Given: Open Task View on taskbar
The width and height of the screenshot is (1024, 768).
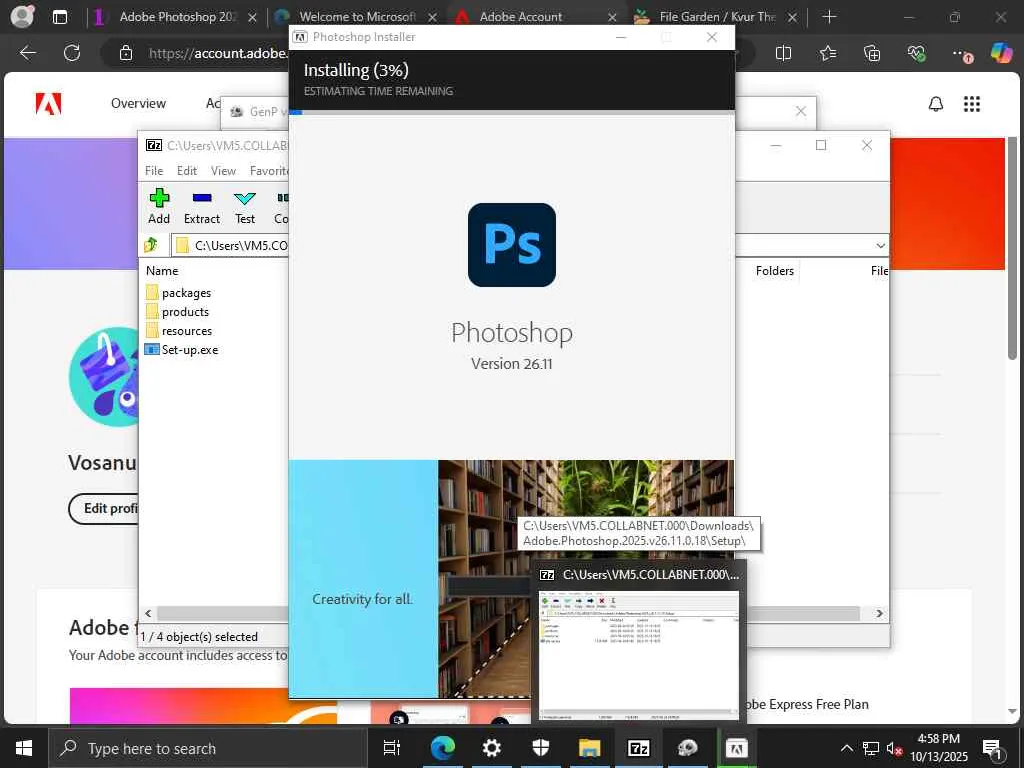Looking at the screenshot, I should (392, 748).
